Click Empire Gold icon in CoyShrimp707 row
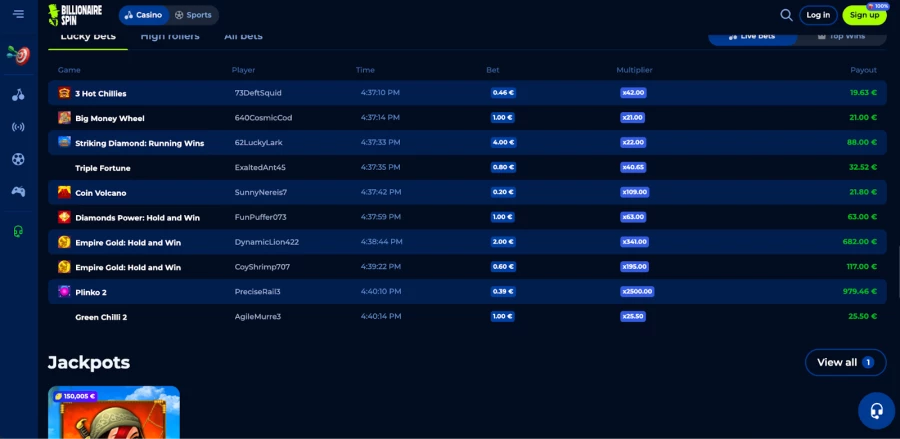900x439 pixels. (64, 267)
